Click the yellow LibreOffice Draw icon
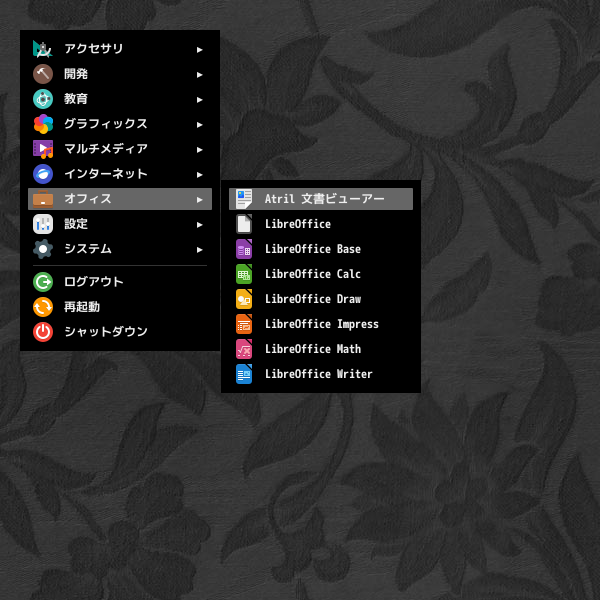 pyautogui.click(x=244, y=299)
